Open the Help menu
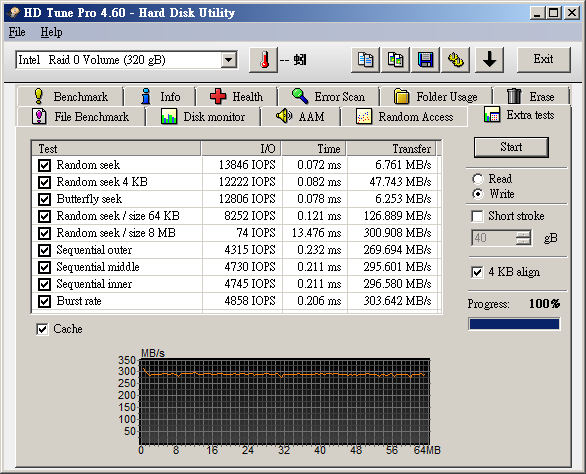586x474 pixels. [x=51, y=32]
